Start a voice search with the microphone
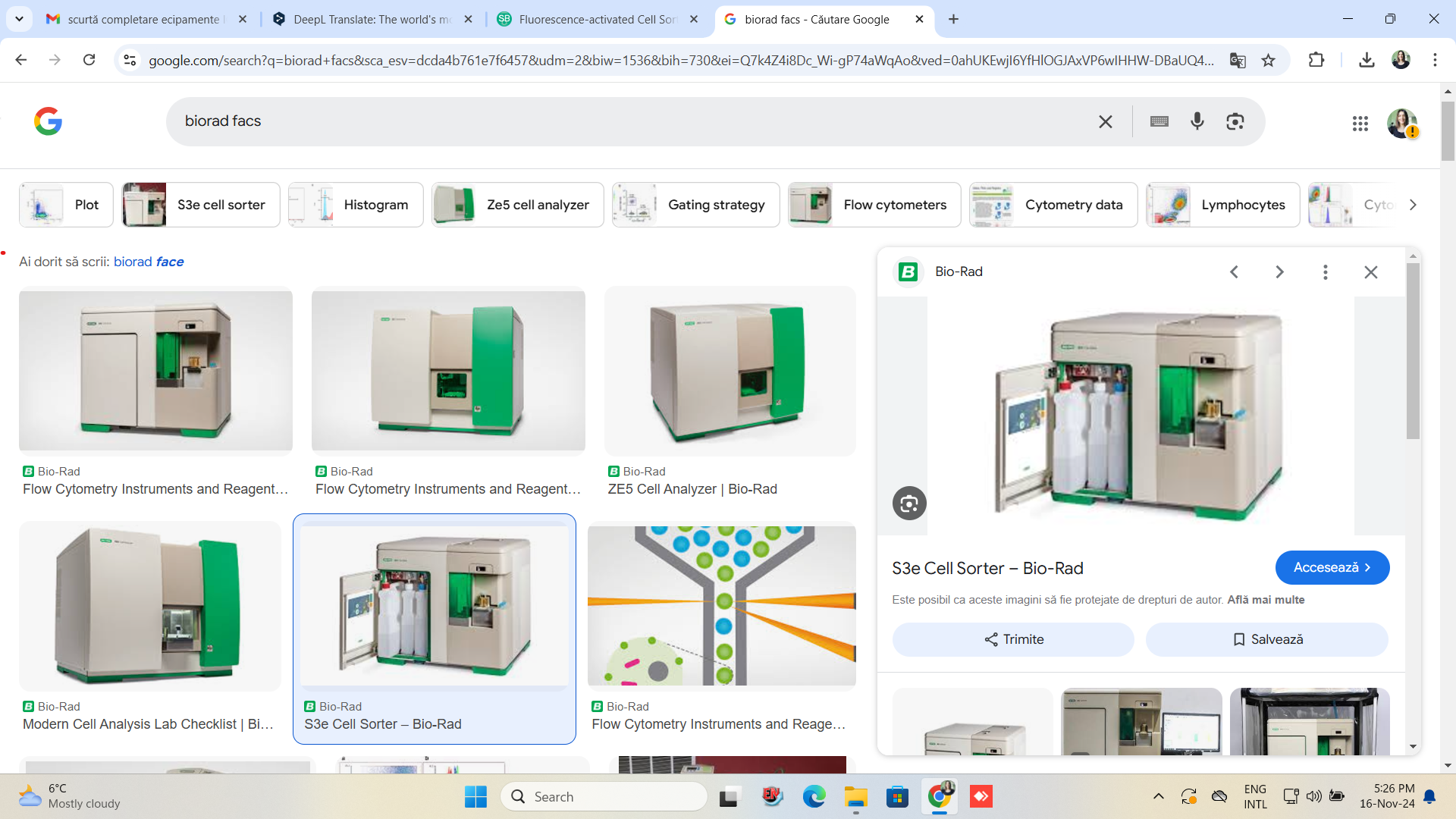 (1197, 121)
